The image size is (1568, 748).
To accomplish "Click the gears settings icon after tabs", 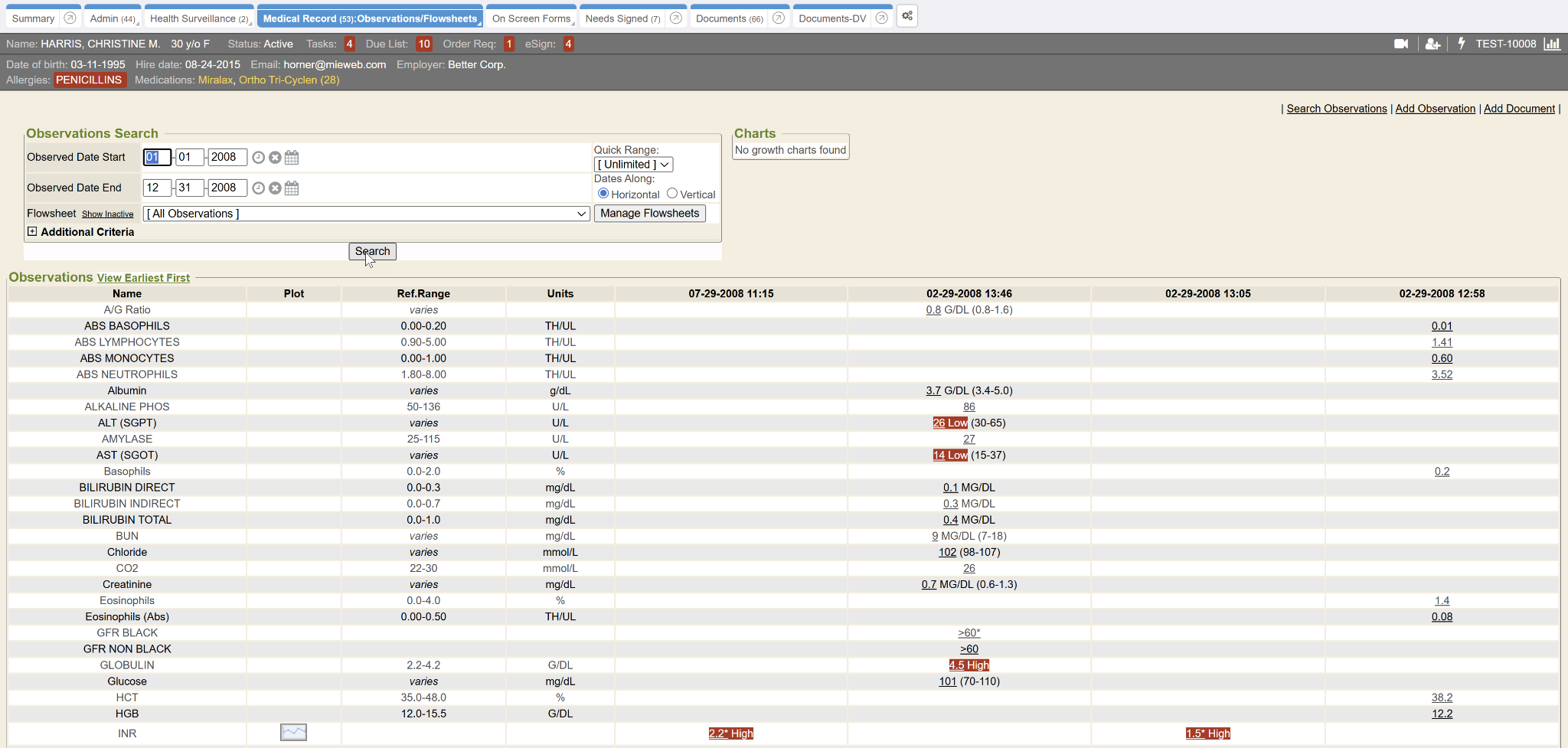I will click(x=907, y=17).
